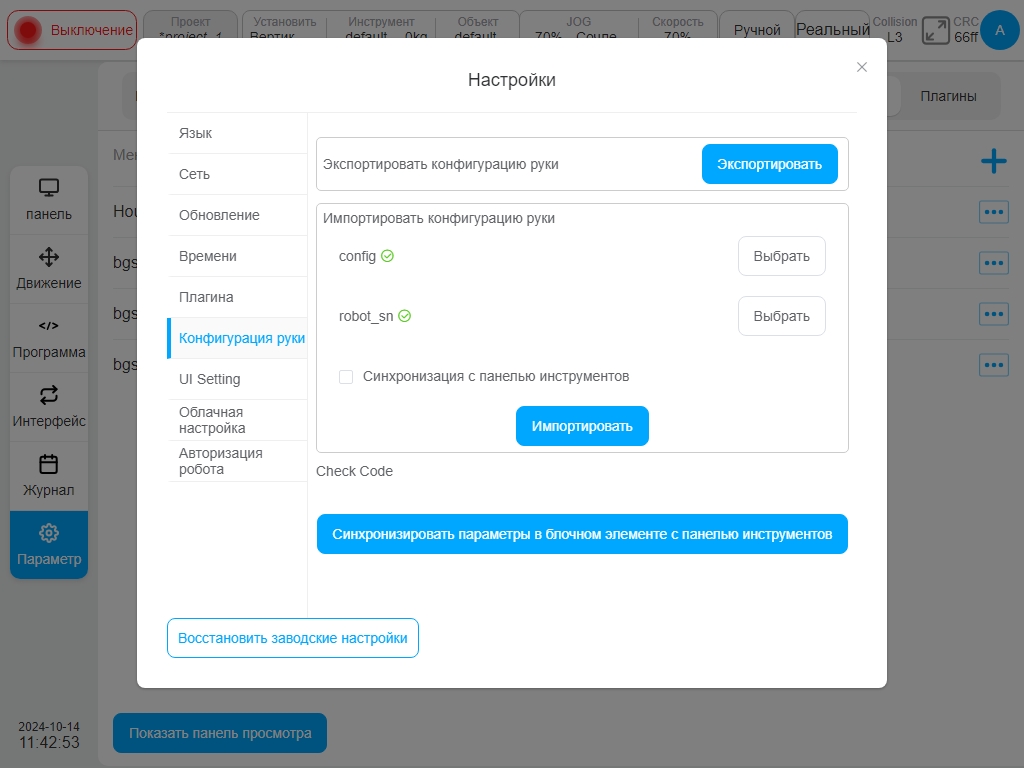This screenshot has width=1024, height=768.
Task: Open панель from the sidebar
Action: 49,200
